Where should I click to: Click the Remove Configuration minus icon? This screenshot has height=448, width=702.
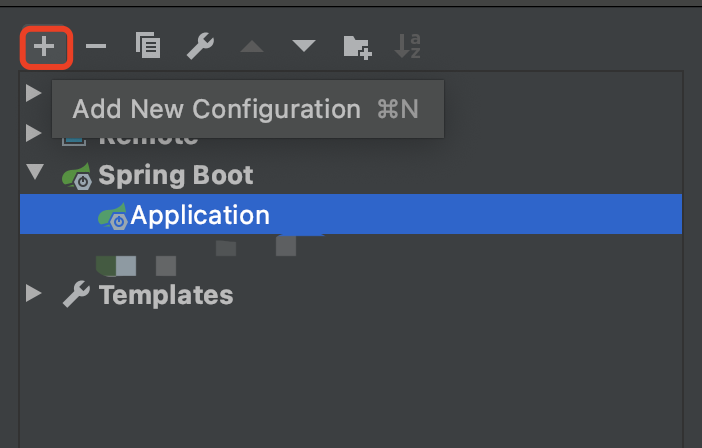click(x=96, y=46)
